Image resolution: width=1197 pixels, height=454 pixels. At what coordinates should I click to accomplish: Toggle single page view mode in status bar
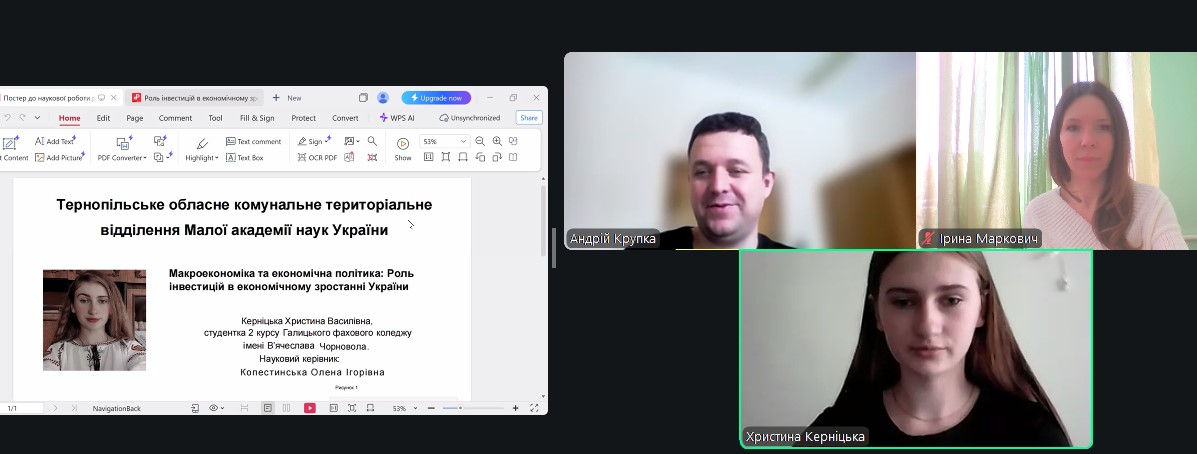(x=268, y=408)
